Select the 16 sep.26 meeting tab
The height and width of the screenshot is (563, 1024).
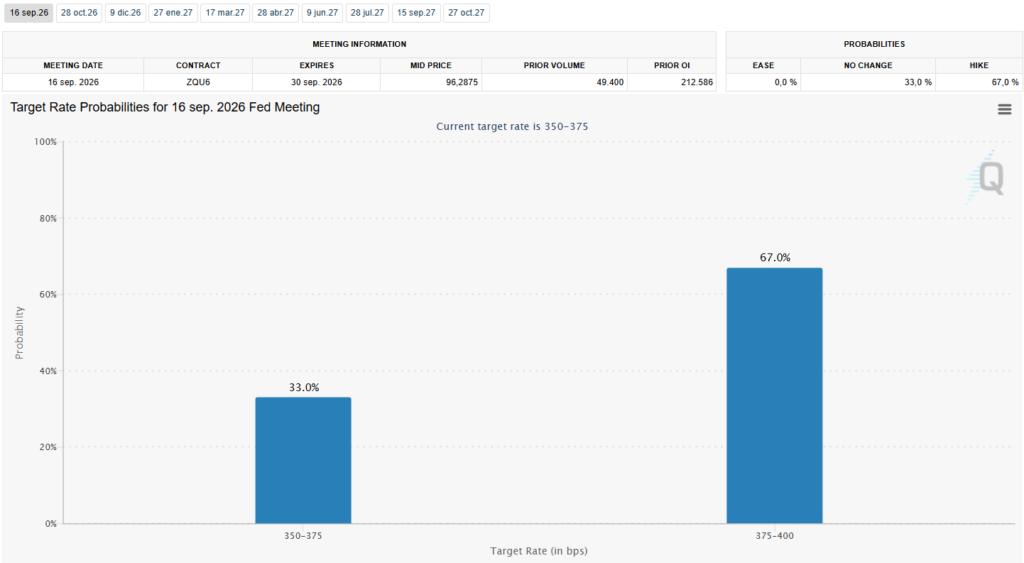[x=29, y=13]
